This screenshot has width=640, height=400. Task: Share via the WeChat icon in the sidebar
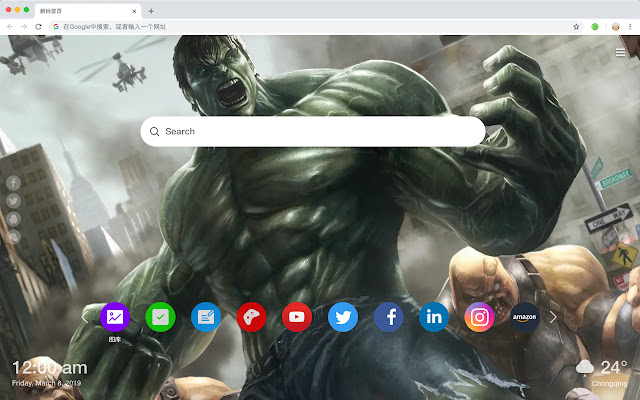[x=13, y=237]
